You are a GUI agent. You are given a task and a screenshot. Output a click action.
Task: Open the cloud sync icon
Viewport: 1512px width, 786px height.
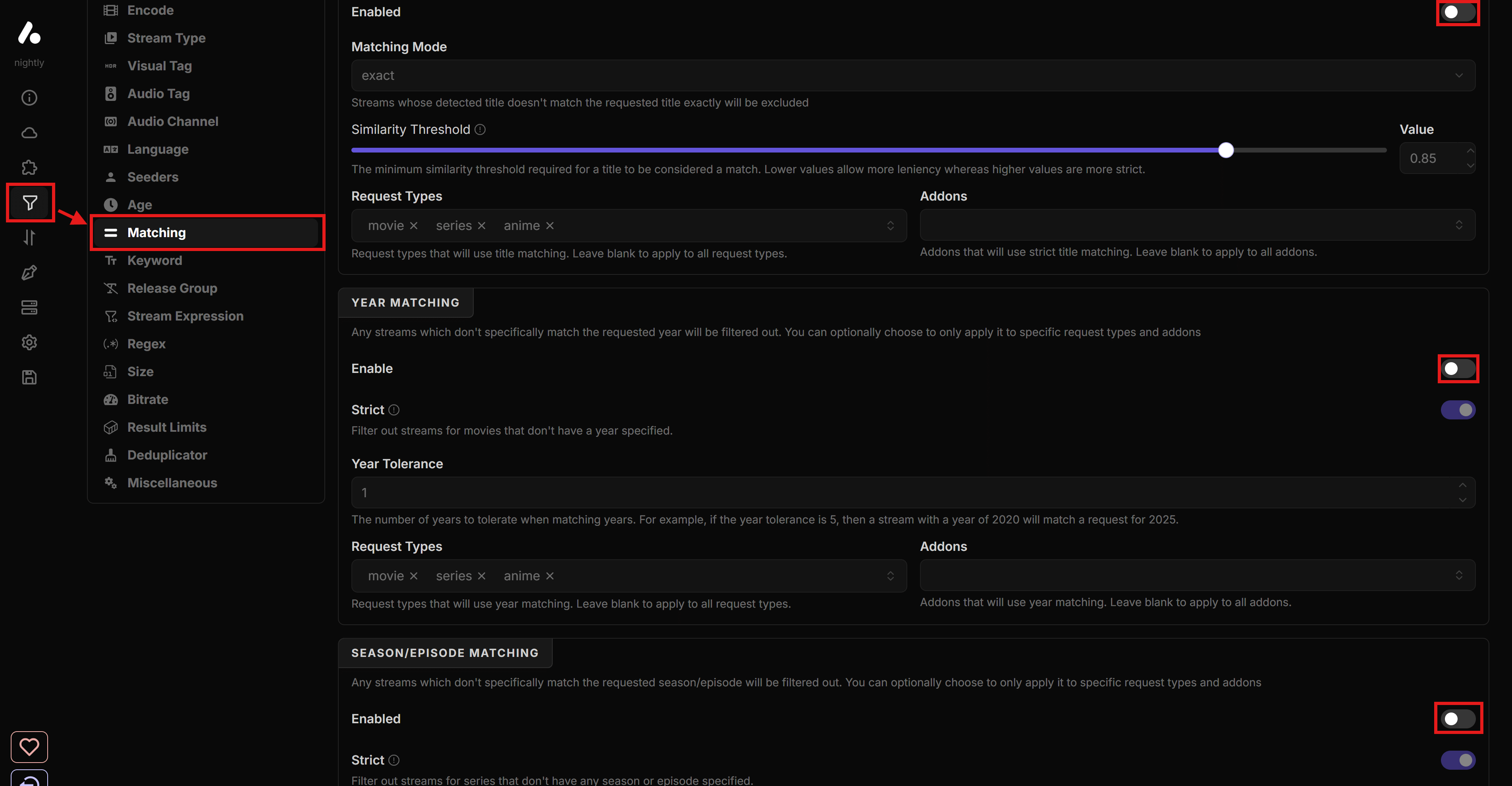point(29,133)
